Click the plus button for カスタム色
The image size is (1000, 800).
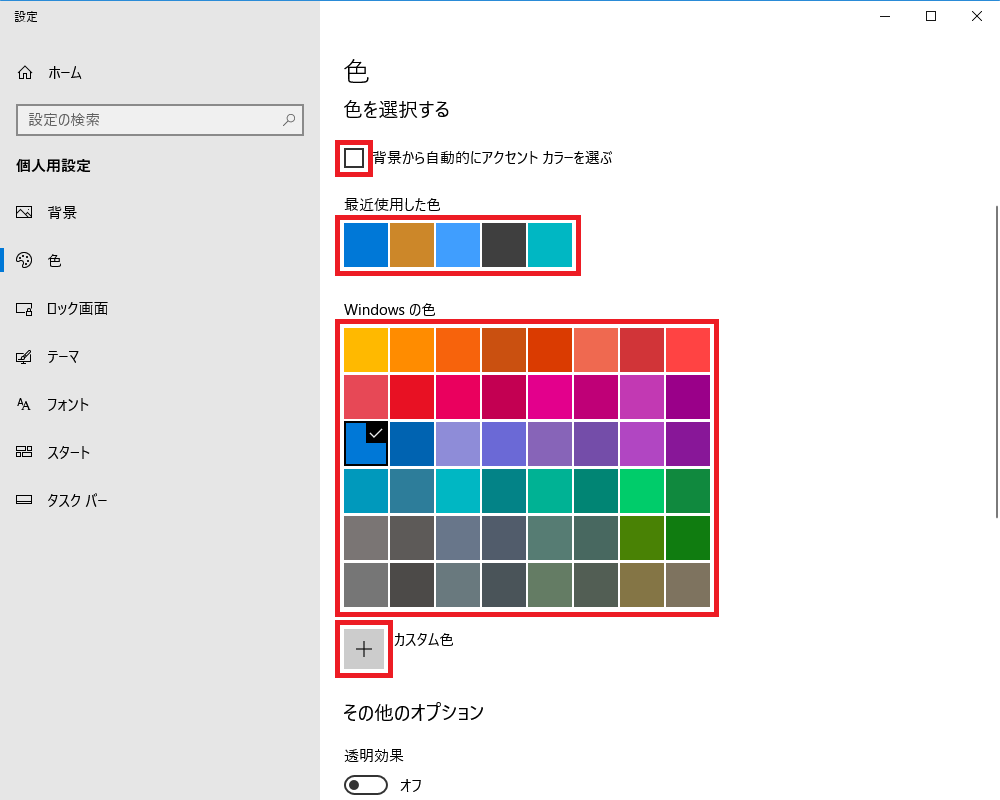pos(364,649)
